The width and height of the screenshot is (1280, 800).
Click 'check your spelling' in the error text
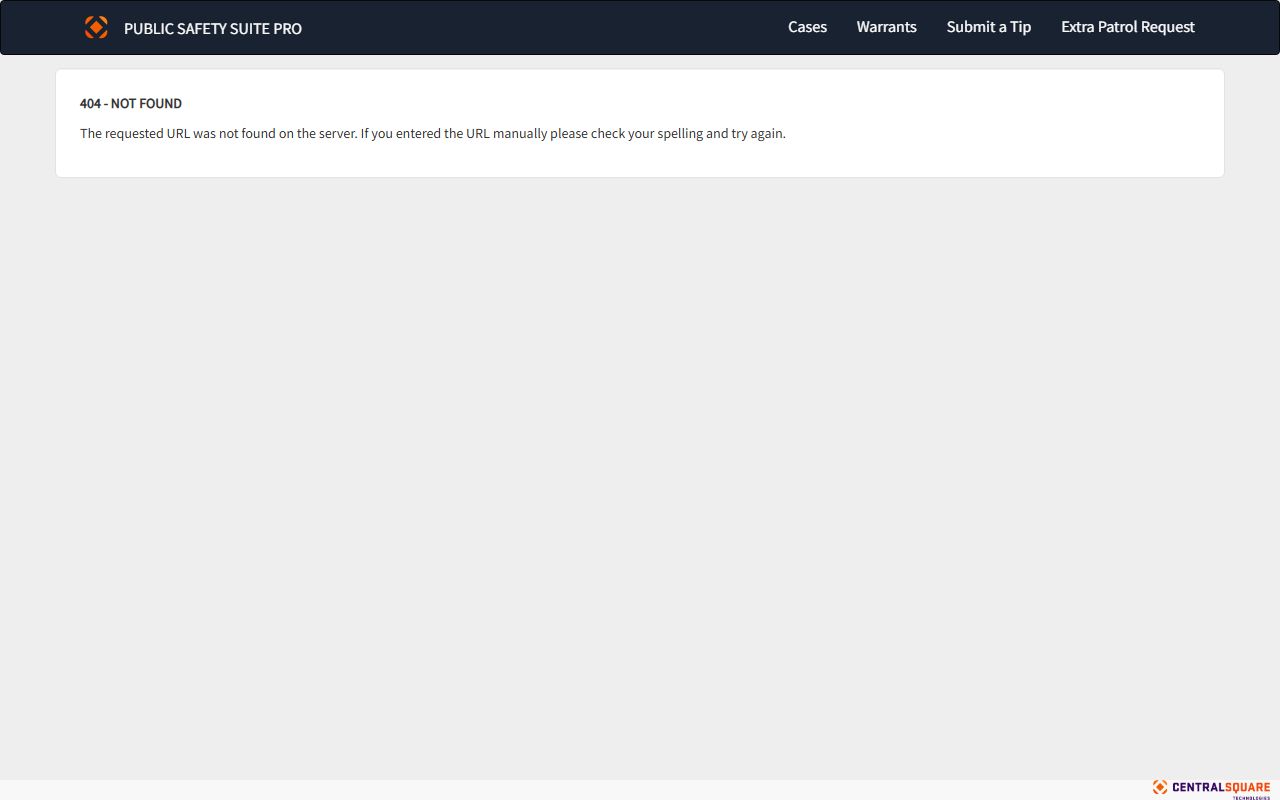(x=646, y=133)
